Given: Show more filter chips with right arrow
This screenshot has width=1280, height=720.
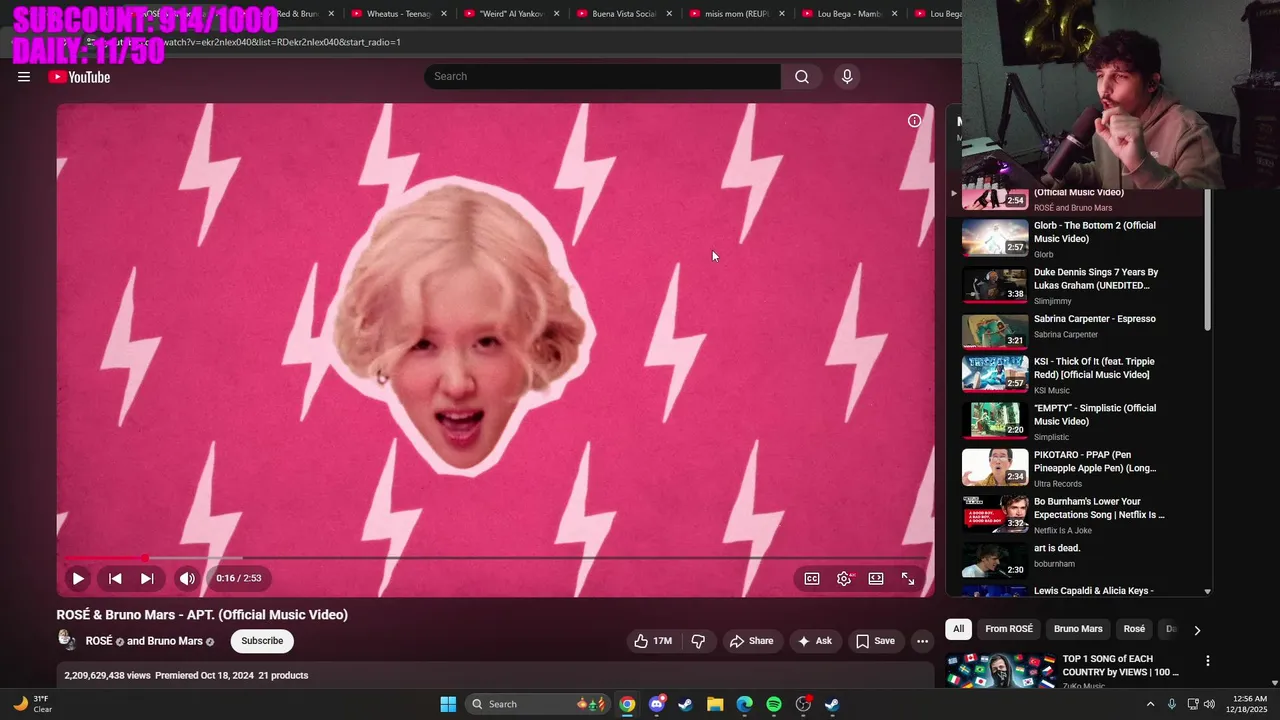Looking at the screenshot, I should click(x=1197, y=630).
